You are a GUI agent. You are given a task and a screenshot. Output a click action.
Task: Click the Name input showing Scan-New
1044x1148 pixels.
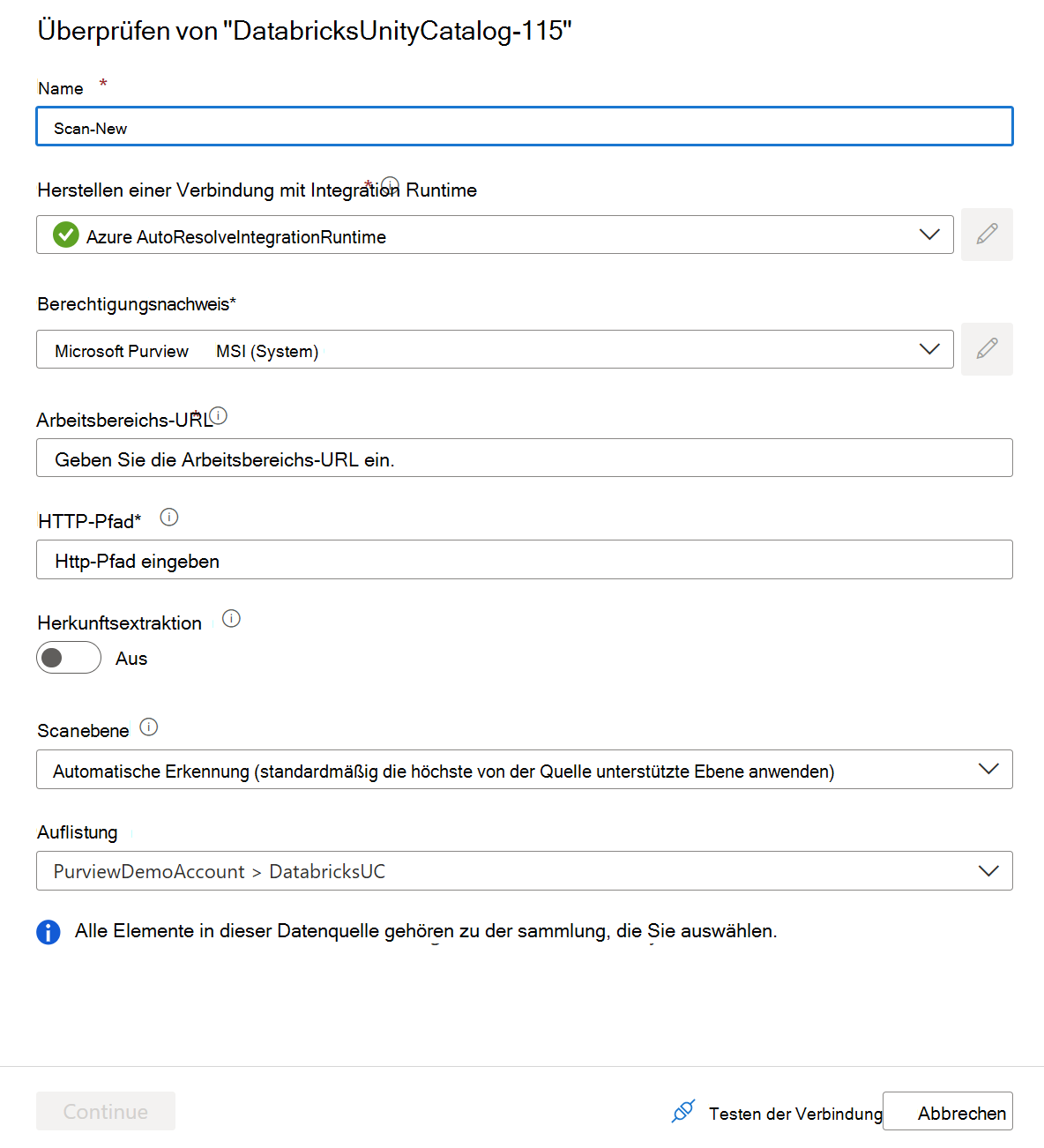click(524, 126)
